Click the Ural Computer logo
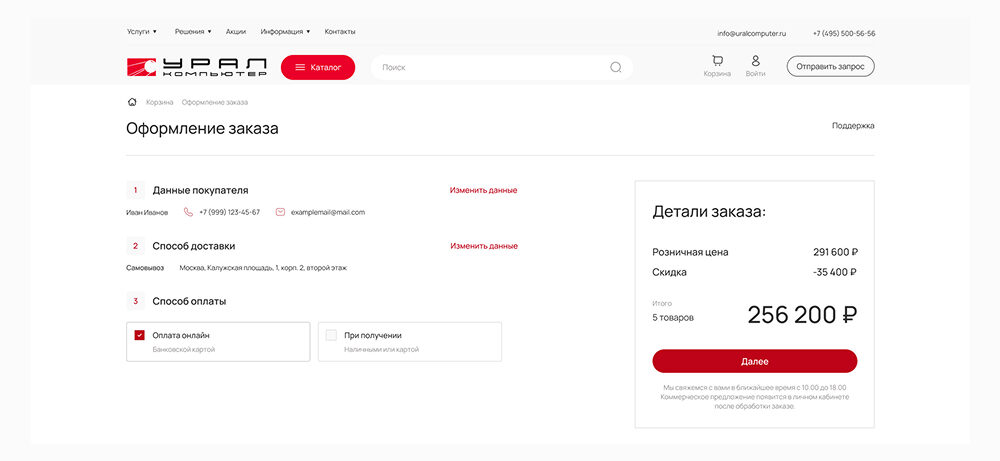Viewport: 1000px width, 461px height. (x=196, y=67)
